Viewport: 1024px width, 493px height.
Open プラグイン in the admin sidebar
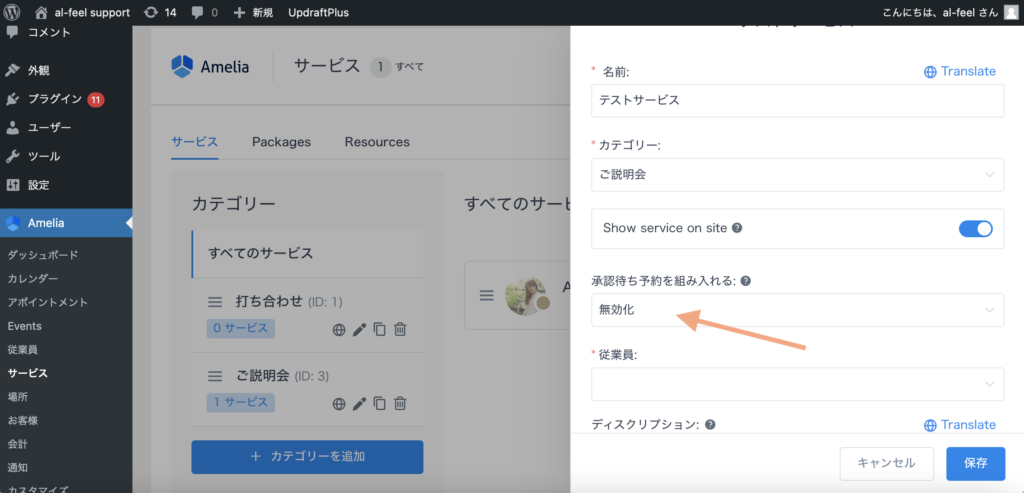coord(55,99)
